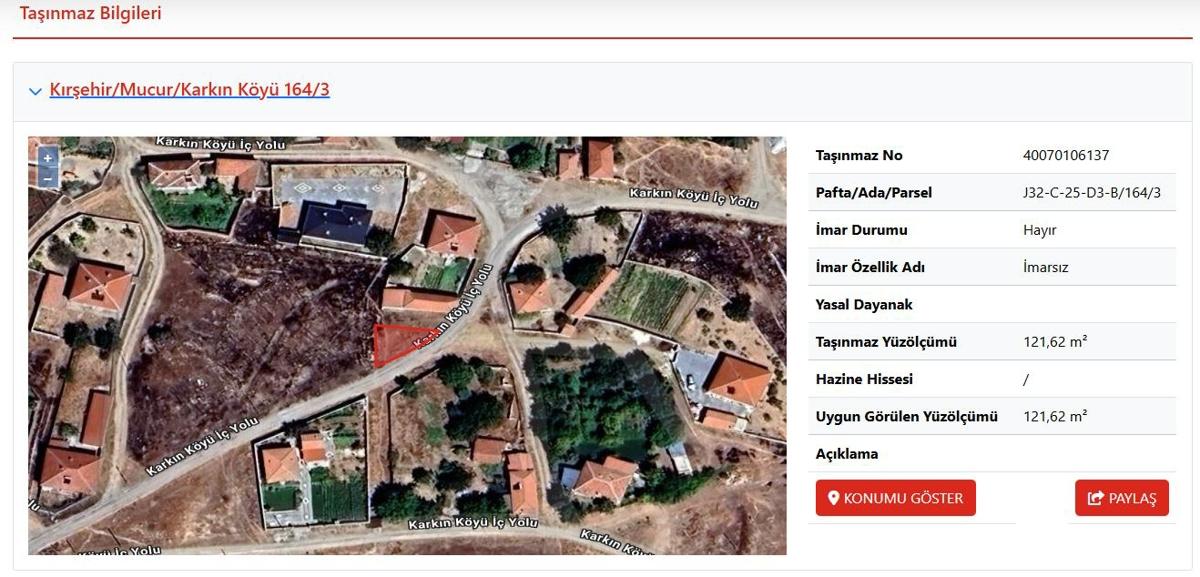The width and height of the screenshot is (1200, 577).
Task: Click the Taşınmaz Yüzölçümü value 121,62 m²
Action: pos(1055,342)
